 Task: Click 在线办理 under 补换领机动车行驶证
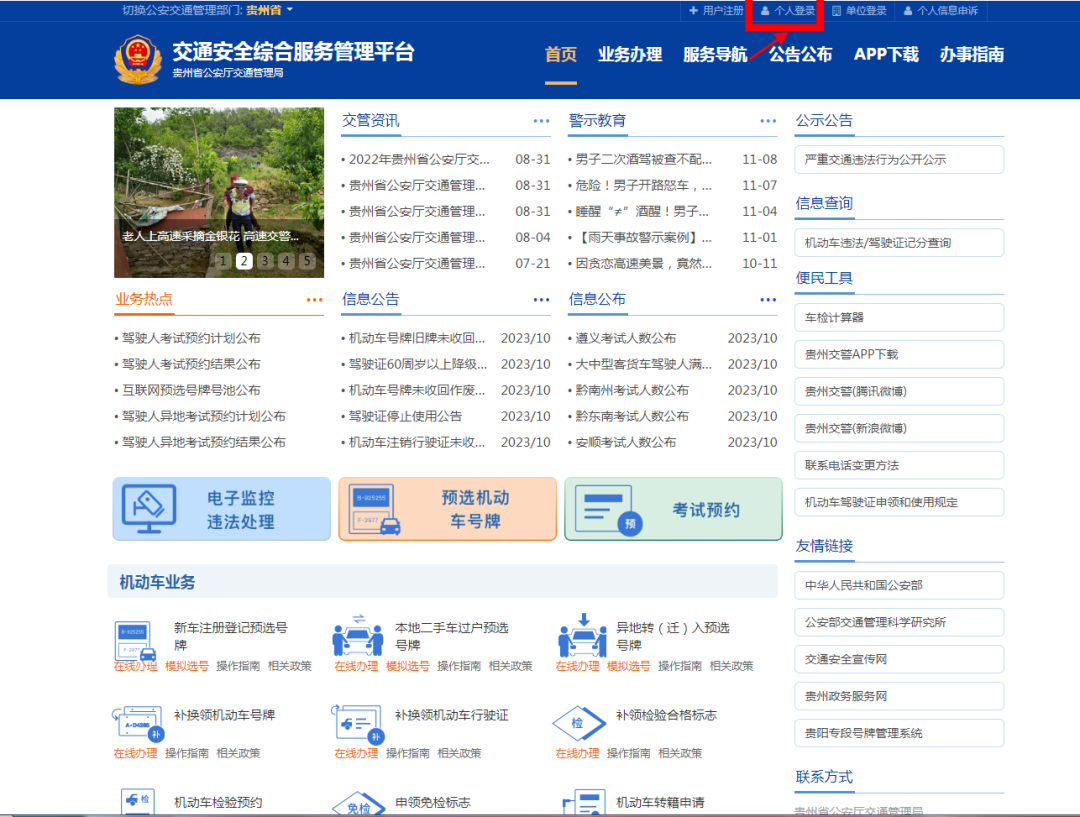[x=356, y=754]
